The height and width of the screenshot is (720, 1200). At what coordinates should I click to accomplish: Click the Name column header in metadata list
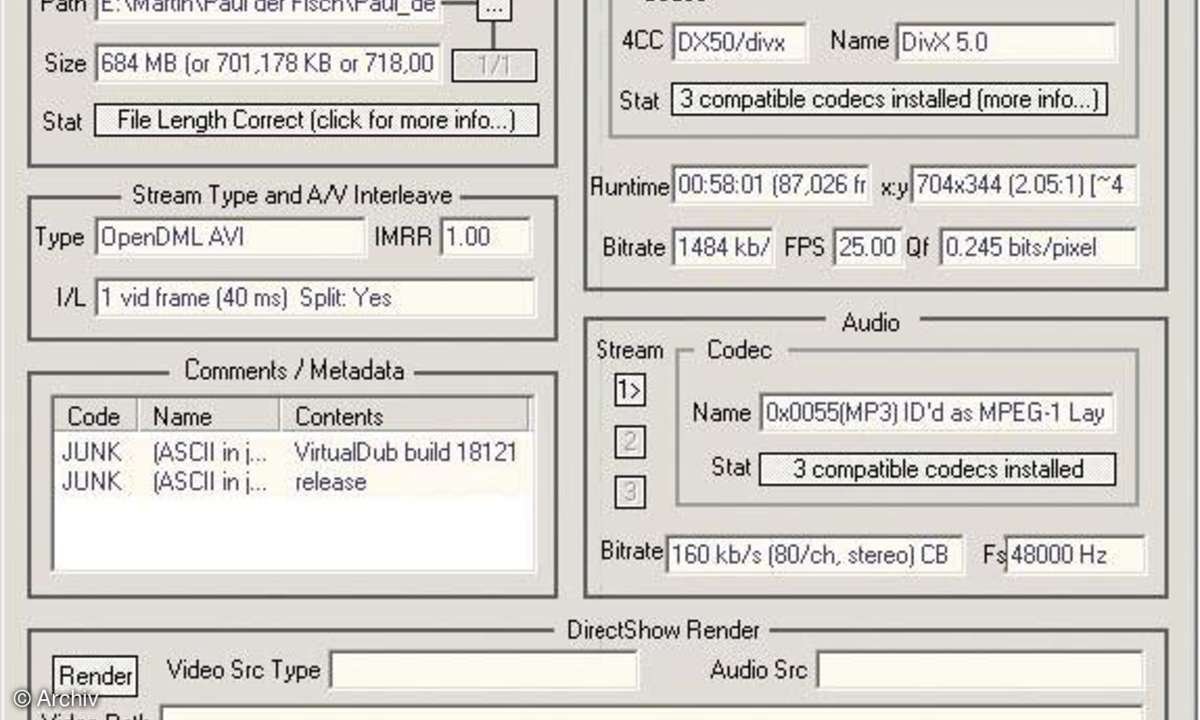click(209, 416)
